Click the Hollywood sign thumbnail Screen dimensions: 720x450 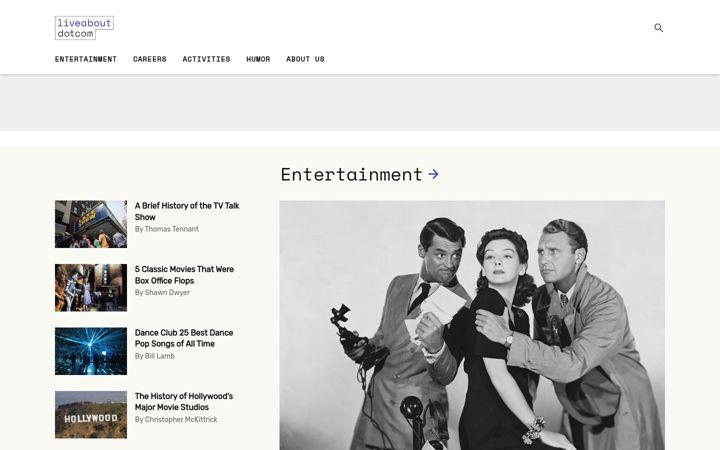click(x=91, y=415)
